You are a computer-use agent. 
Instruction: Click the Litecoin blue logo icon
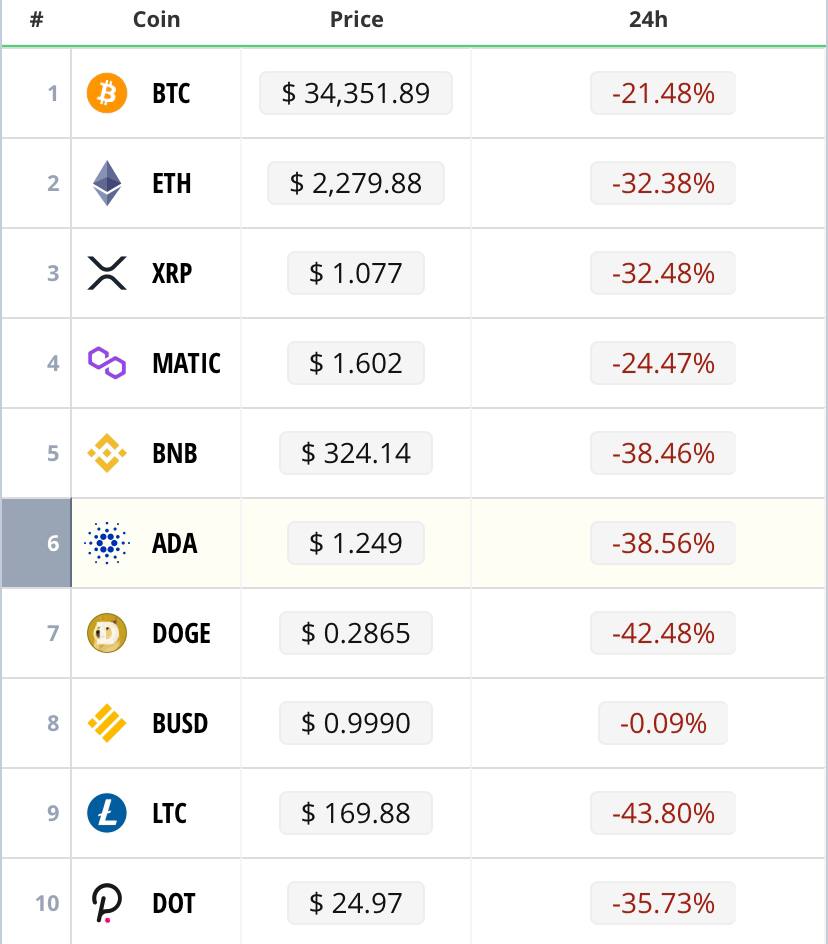pyautogui.click(x=107, y=813)
